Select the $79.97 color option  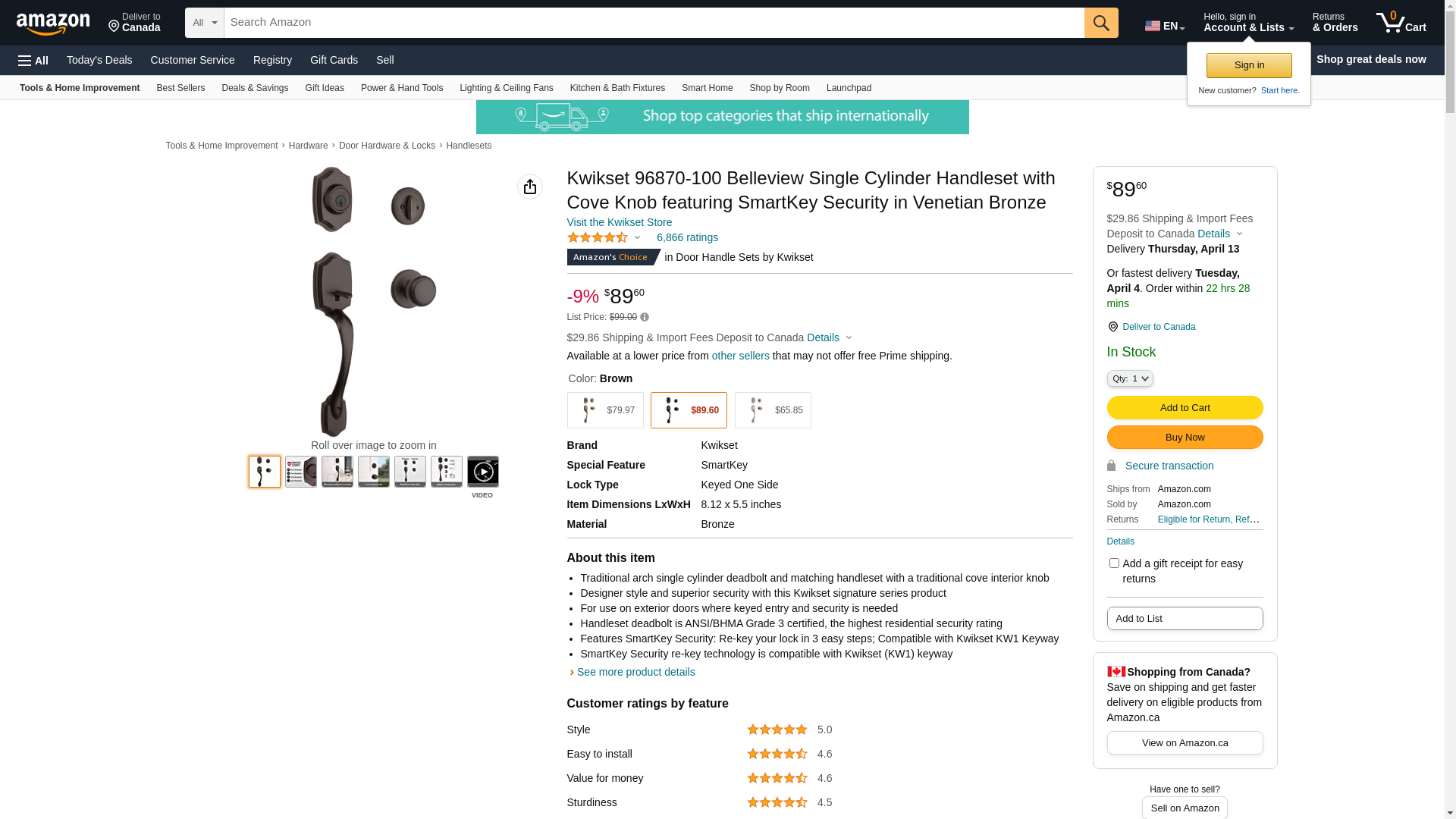click(605, 410)
